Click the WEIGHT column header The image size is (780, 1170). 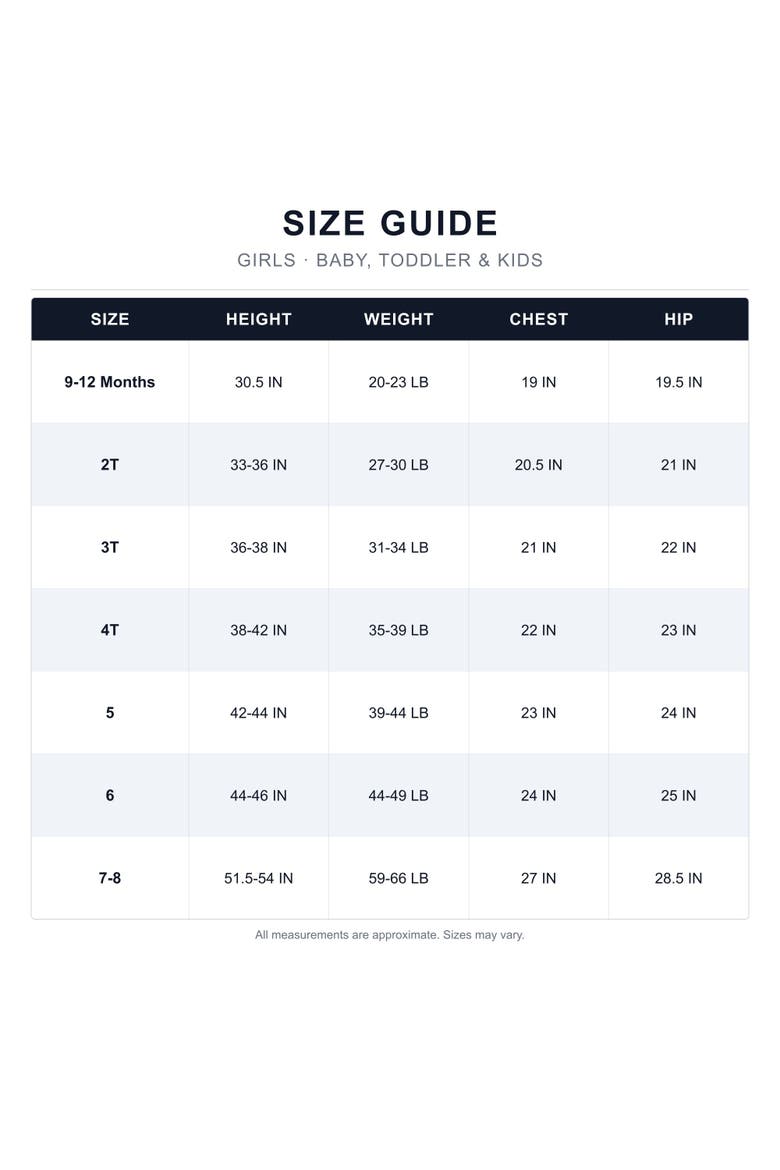(399, 319)
